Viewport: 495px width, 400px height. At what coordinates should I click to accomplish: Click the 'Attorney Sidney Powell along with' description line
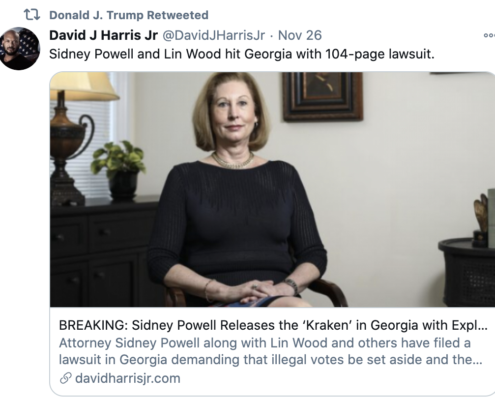[265, 343]
